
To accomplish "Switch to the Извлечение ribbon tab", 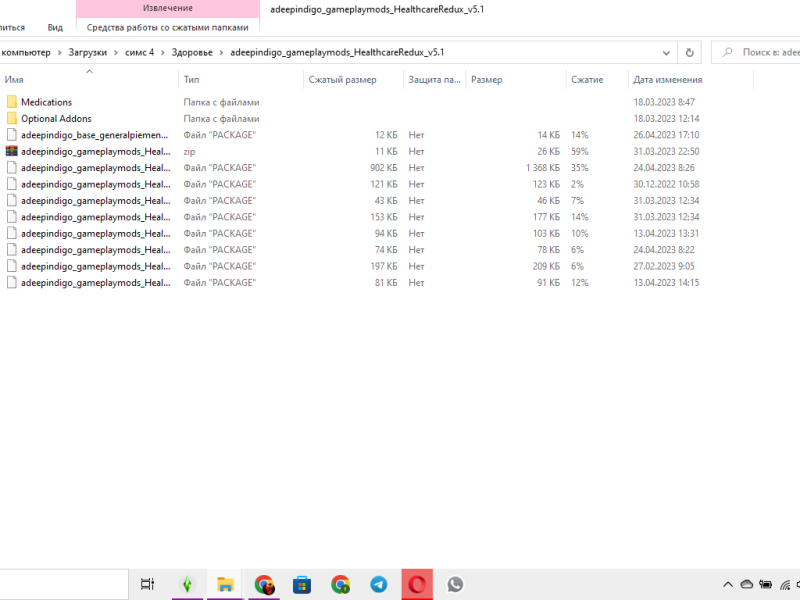I will click(x=168, y=8).
